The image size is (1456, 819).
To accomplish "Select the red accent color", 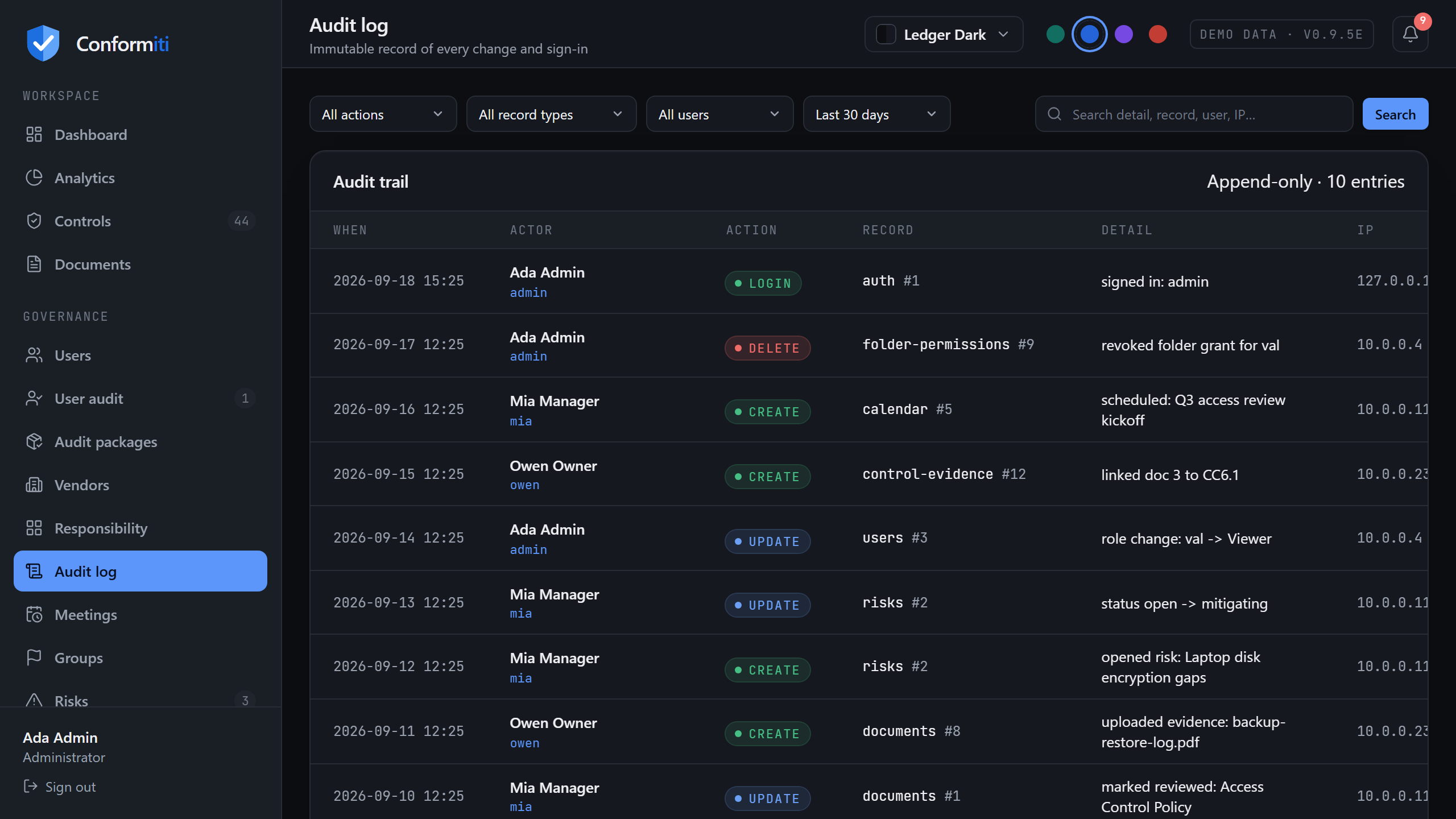I will [x=1157, y=34].
